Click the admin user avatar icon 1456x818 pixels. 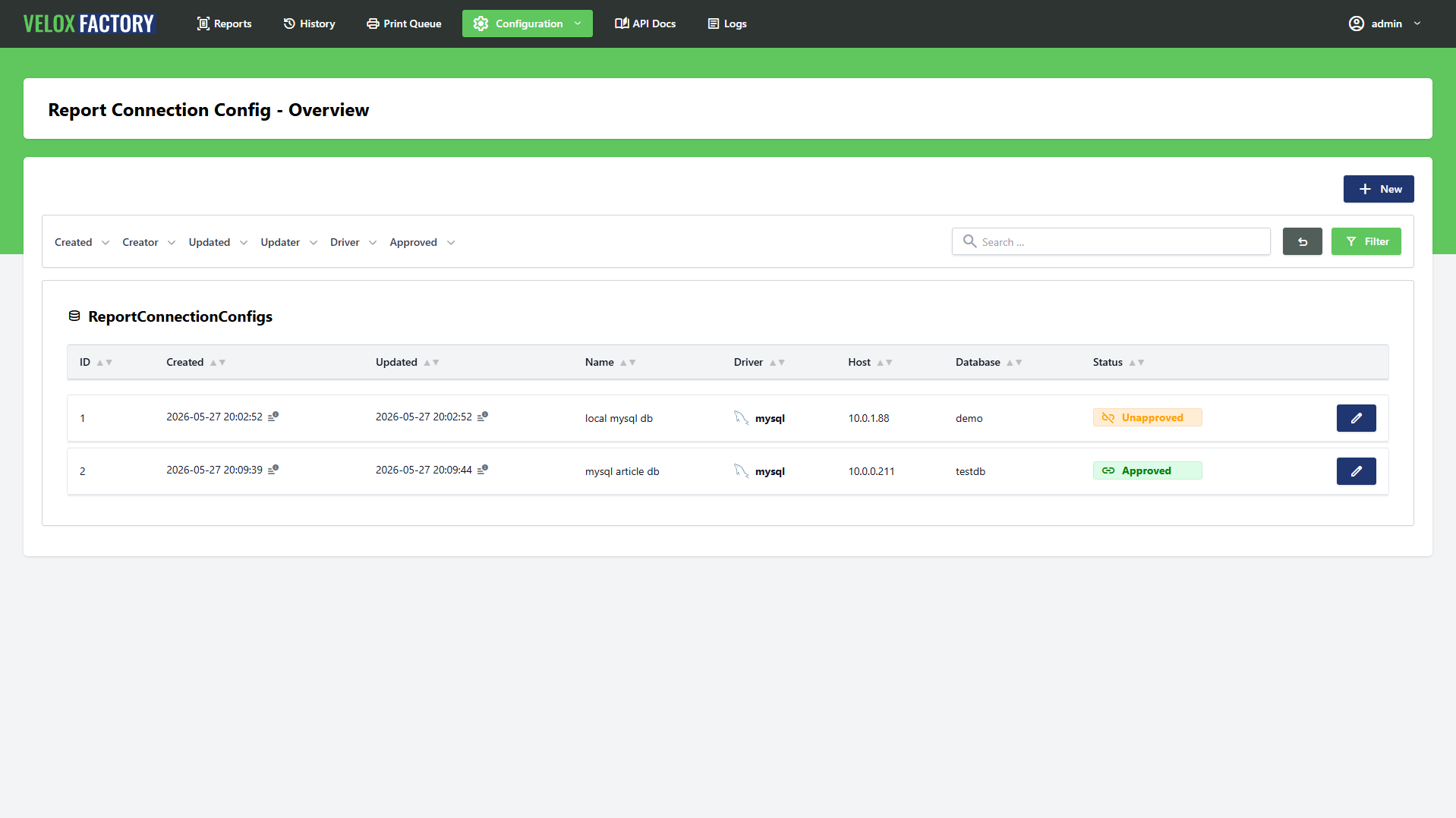pyautogui.click(x=1356, y=24)
